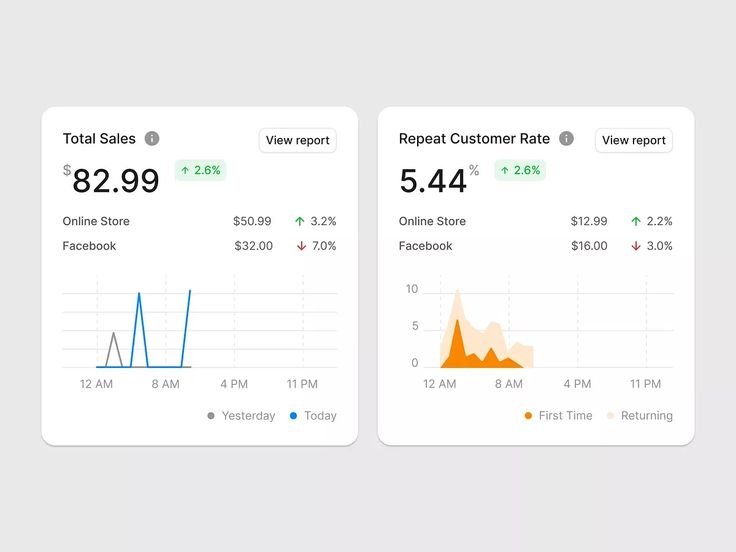Click the red down arrow next to 7.0%
Screen dimensions: 736x552
point(299,246)
